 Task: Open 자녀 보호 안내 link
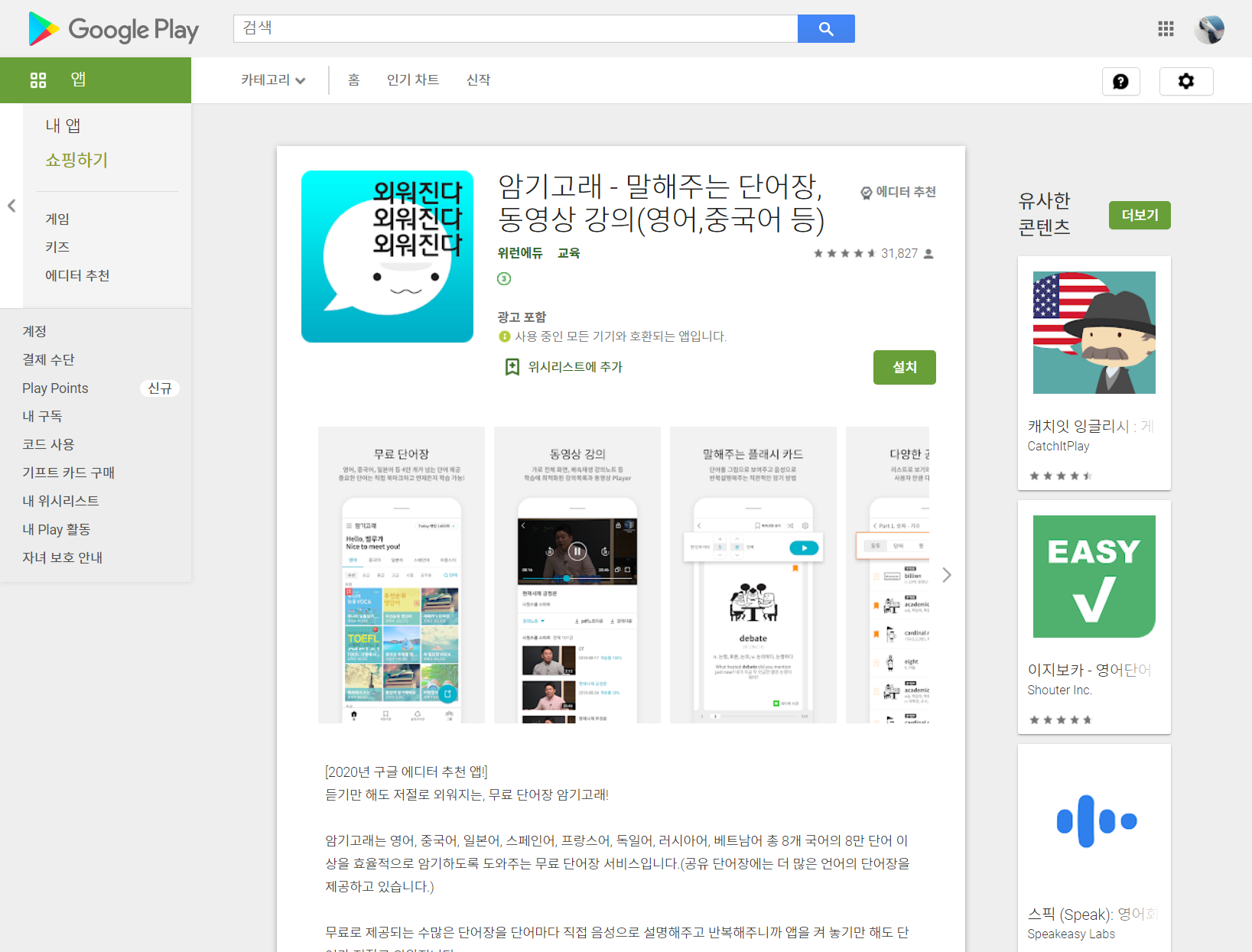(x=62, y=557)
